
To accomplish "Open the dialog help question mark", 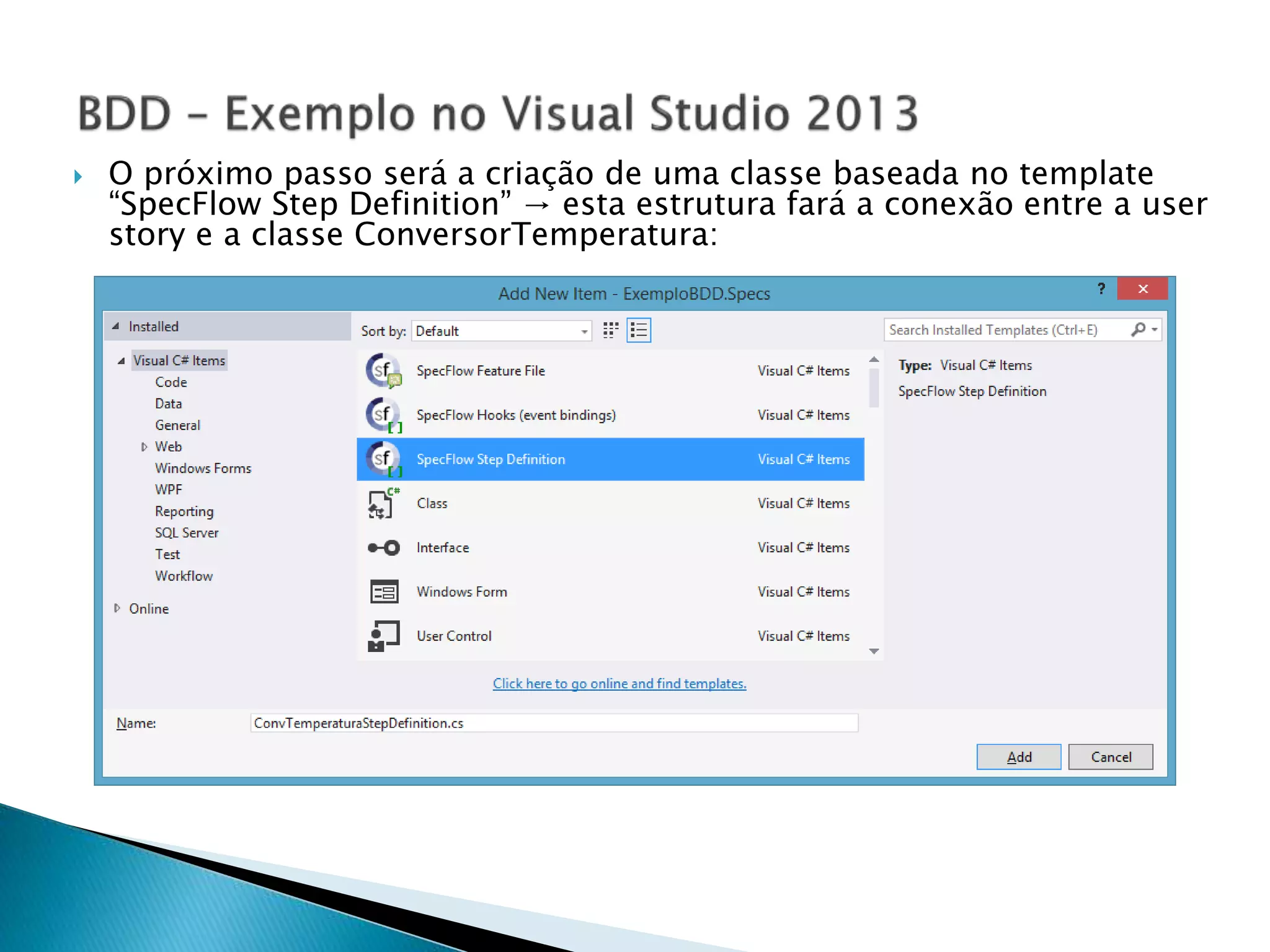I will pos(1101,289).
